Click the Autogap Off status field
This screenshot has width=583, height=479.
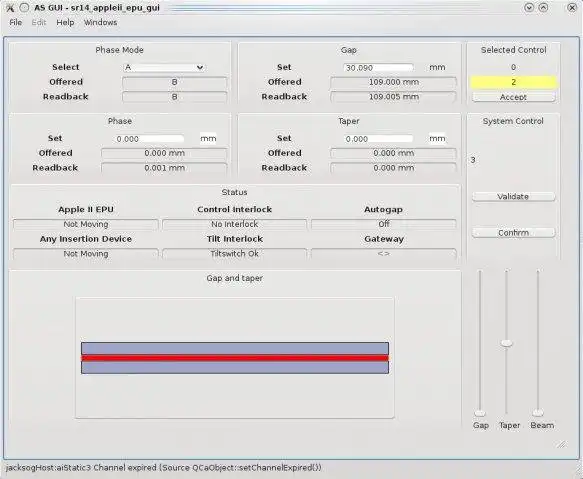384,224
